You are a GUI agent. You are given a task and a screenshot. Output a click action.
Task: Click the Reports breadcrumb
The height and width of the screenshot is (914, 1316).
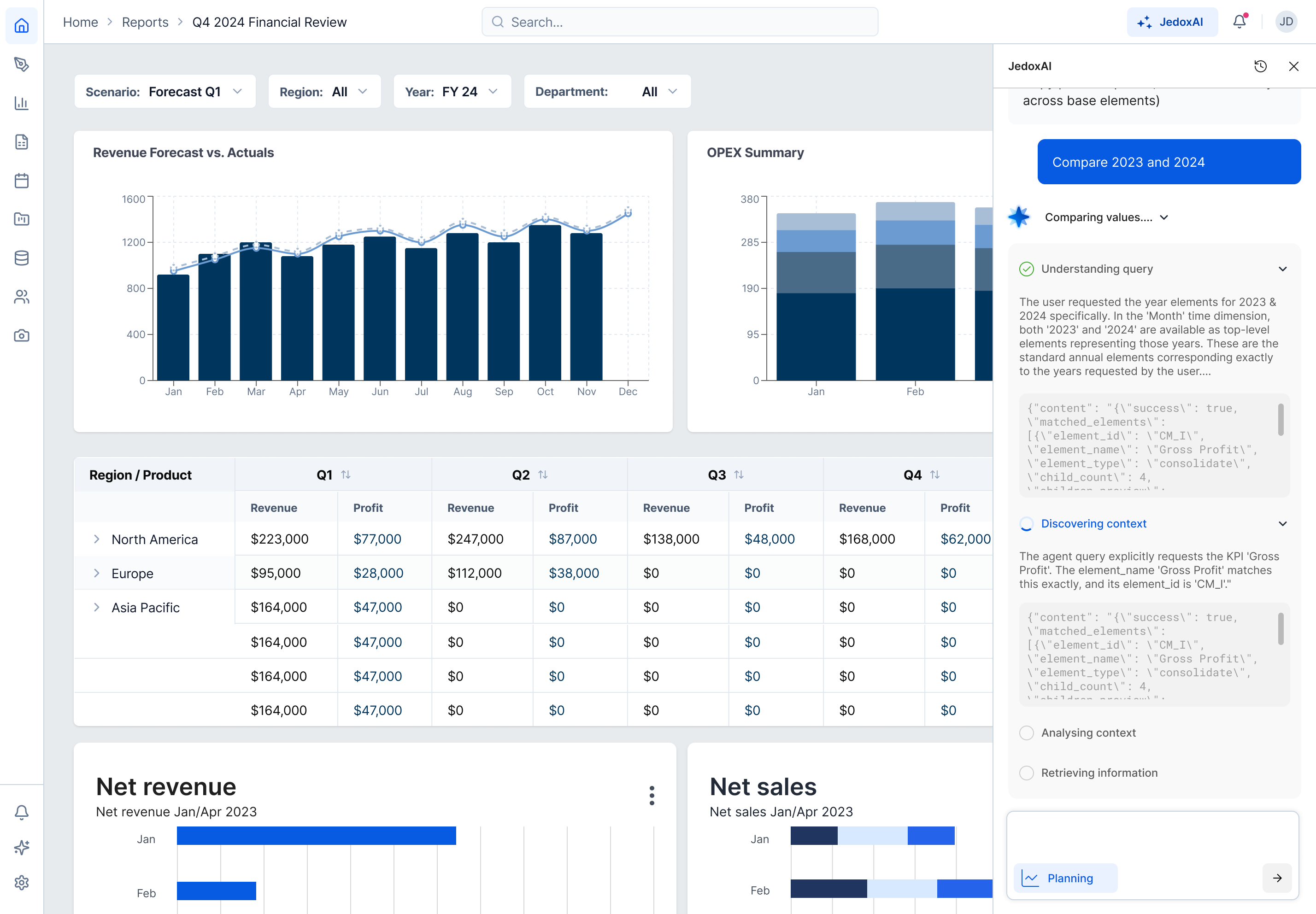(x=145, y=22)
